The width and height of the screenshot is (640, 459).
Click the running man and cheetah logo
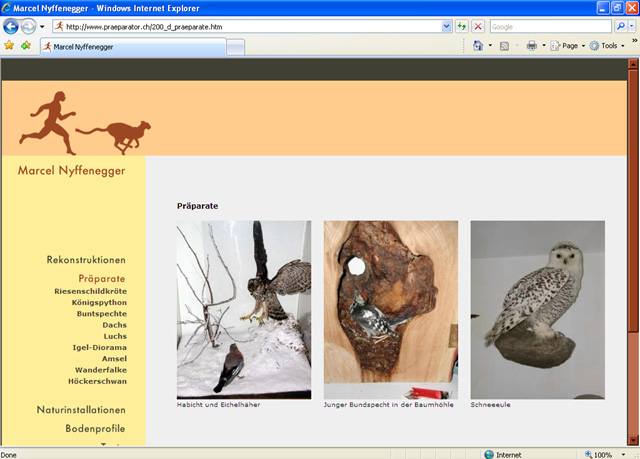pyautogui.click(x=91, y=123)
